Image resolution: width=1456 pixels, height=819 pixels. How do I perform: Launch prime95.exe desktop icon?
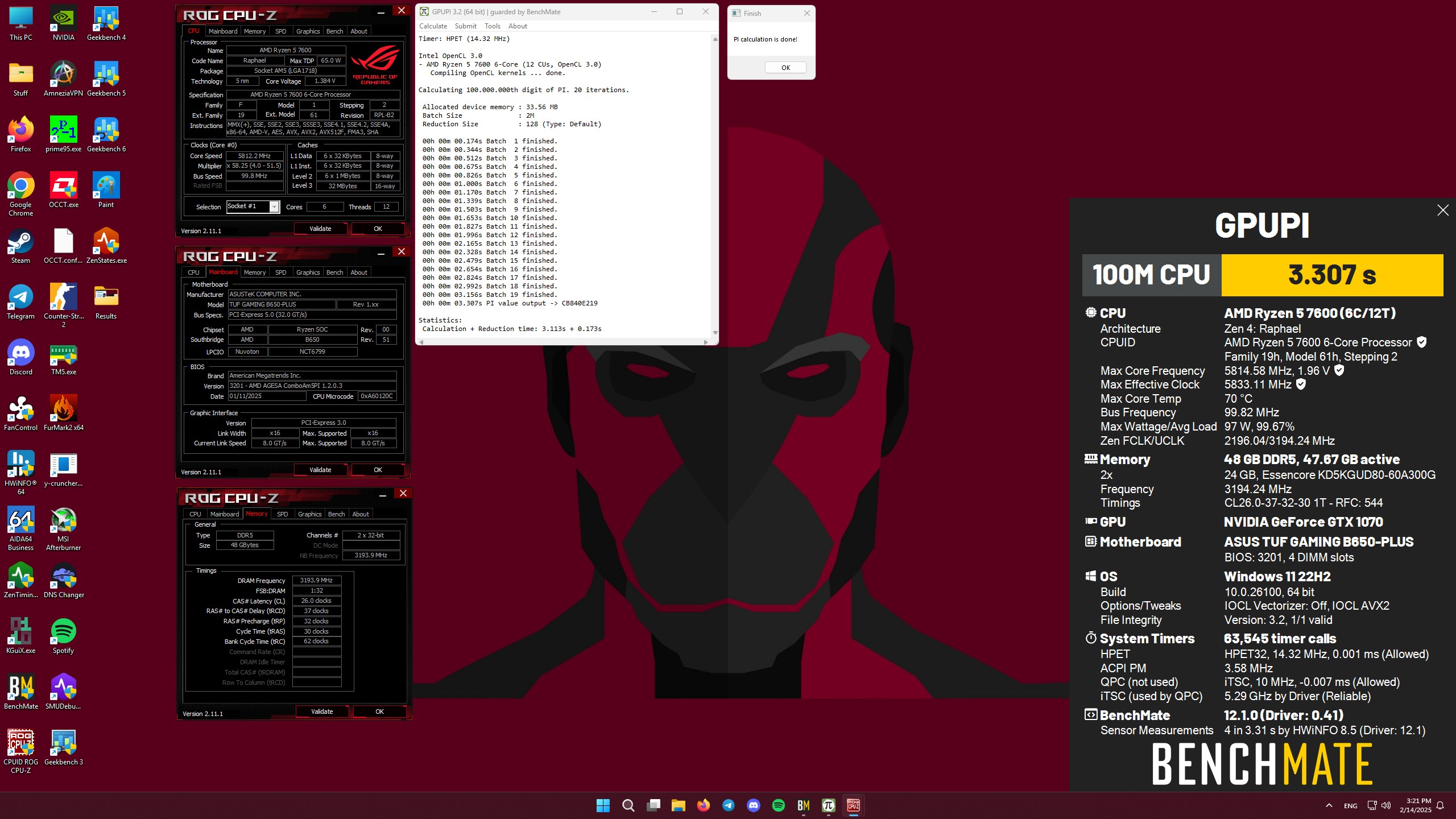click(x=64, y=135)
